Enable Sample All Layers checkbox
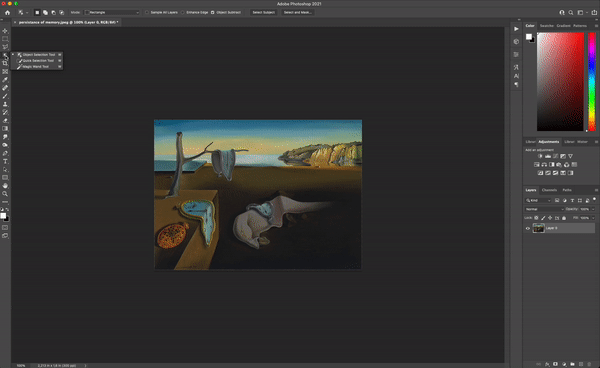Viewport: 600px width, 368px height. tap(147, 12)
